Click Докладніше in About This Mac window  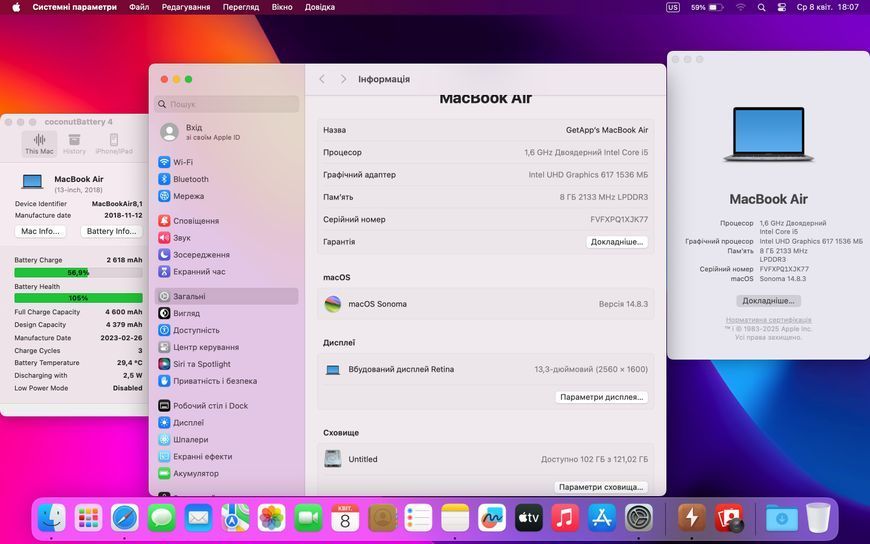(x=768, y=301)
